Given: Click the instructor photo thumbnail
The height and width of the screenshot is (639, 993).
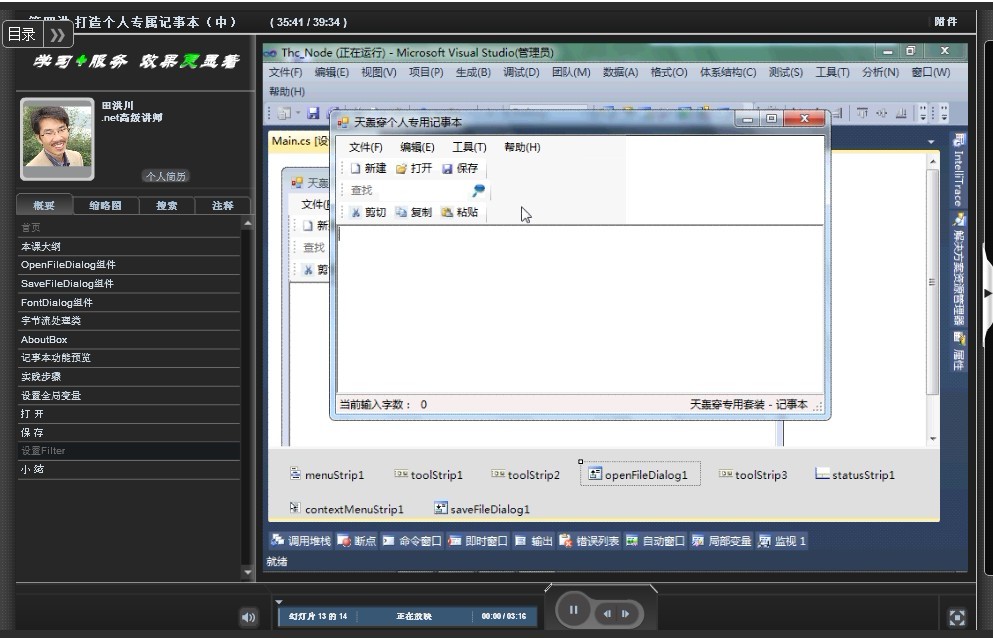Looking at the screenshot, I should pyautogui.click(x=57, y=139).
